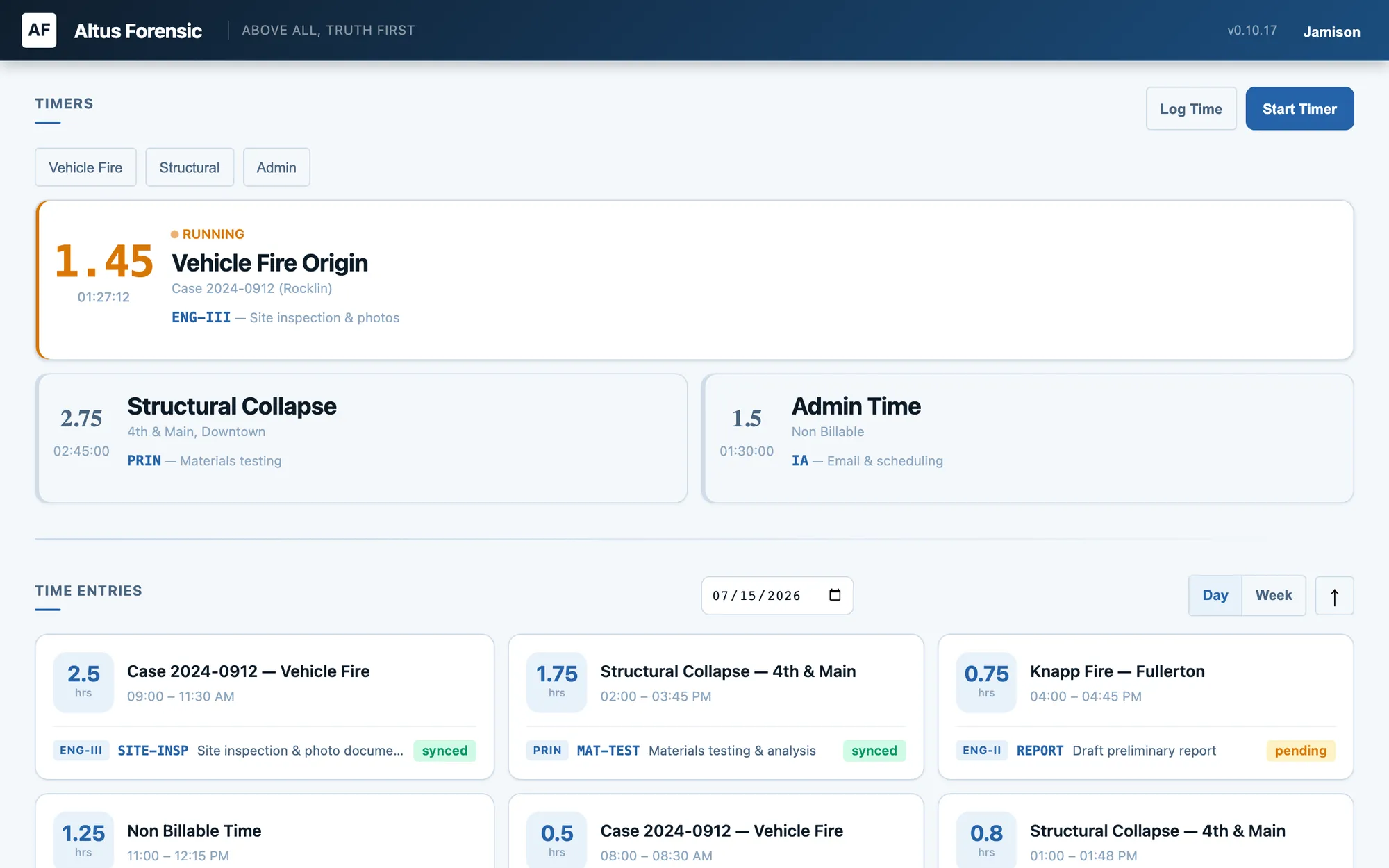Open the Non Billable Time 1.25 hrs entry
This screenshot has height=868, width=1389.
[x=265, y=831]
